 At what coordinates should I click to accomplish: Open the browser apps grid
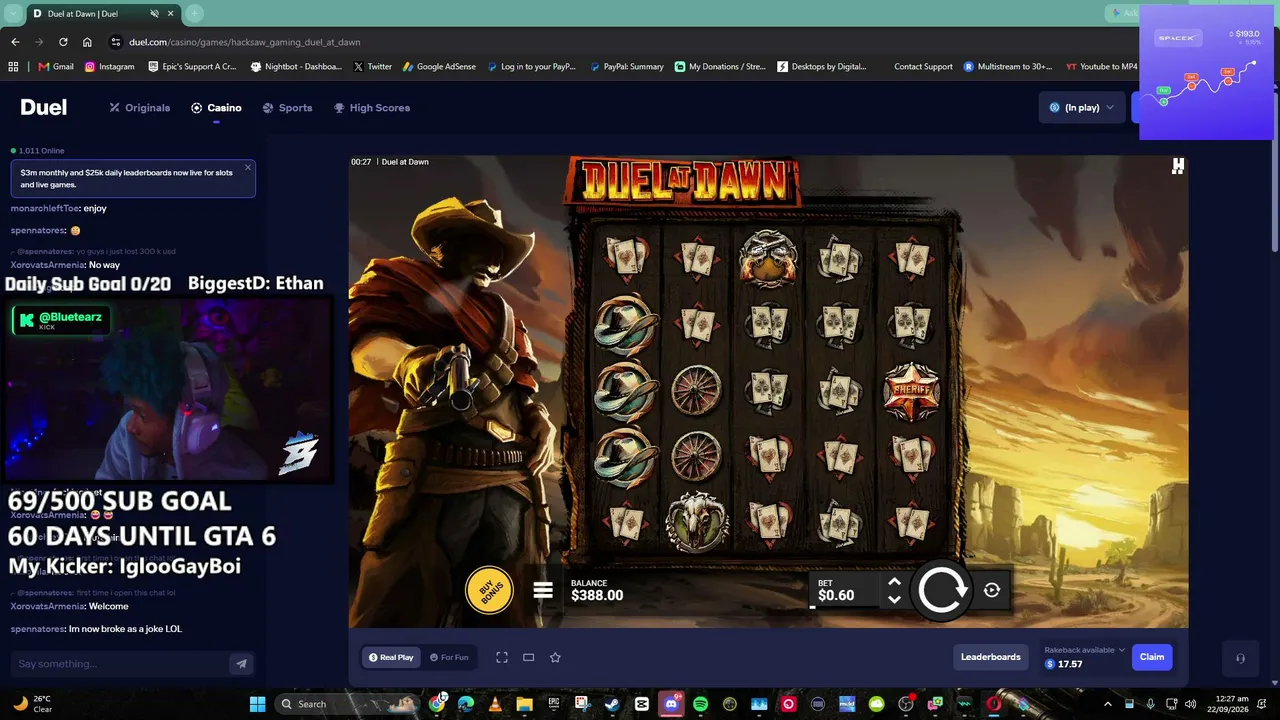[13, 67]
